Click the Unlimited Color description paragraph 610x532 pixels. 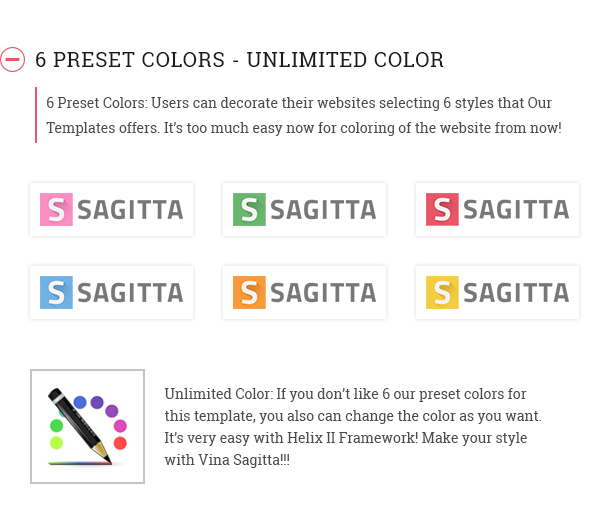click(x=353, y=427)
